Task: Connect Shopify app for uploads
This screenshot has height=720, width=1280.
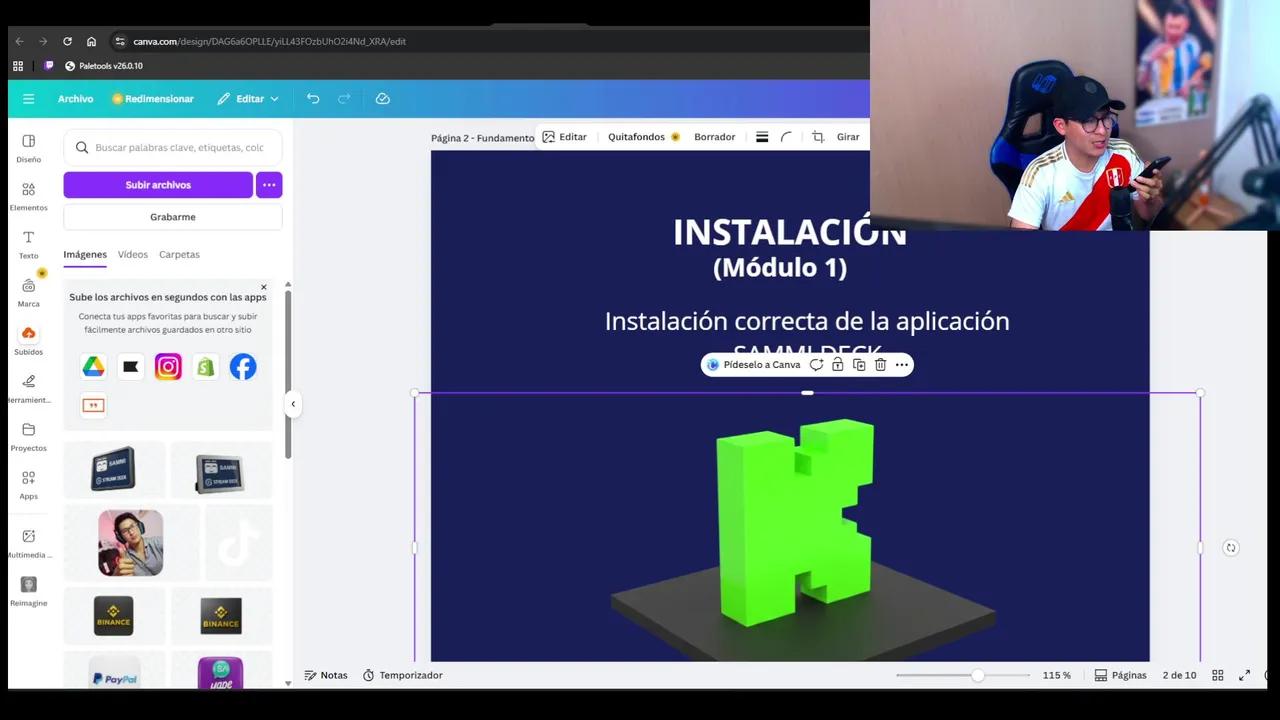Action: [x=205, y=367]
